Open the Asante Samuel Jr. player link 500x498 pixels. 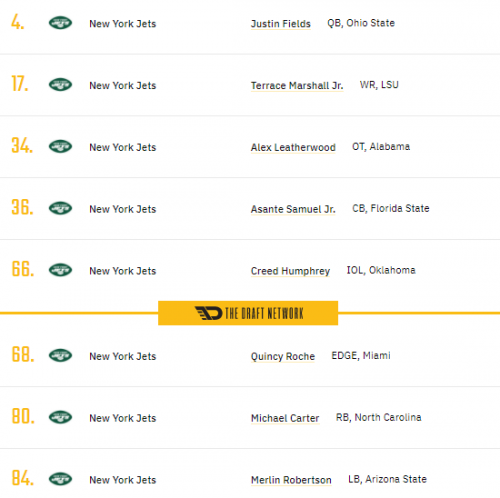[x=293, y=209]
